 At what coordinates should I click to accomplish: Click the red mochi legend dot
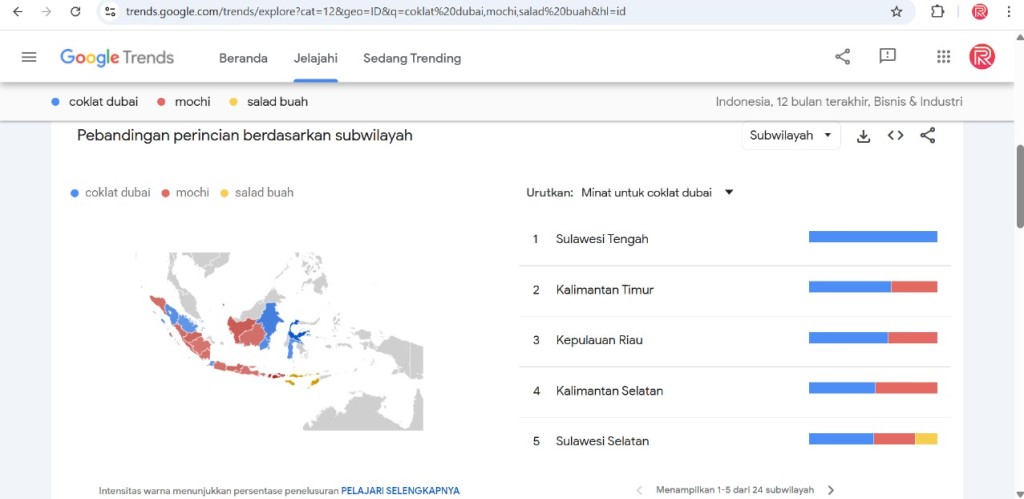coord(165,193)
